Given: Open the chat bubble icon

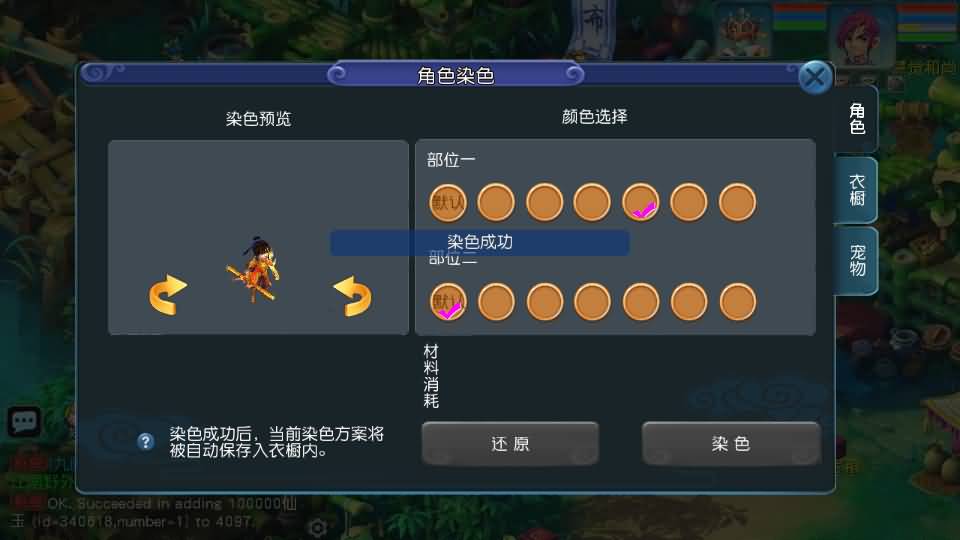Looking at the screenshot, I should point(24,421).
